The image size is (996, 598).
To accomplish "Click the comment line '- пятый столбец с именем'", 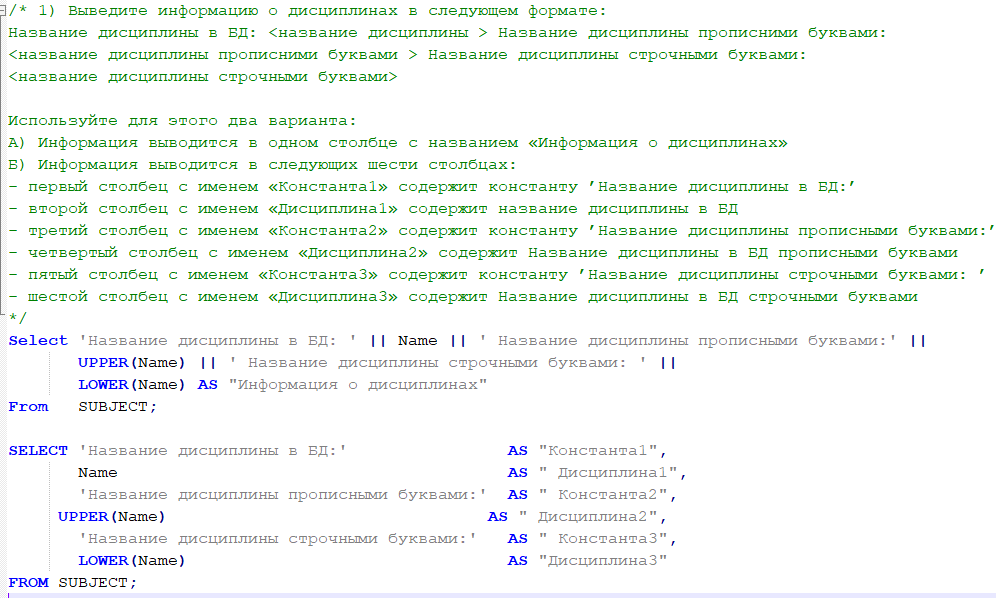I will point(497,275).
